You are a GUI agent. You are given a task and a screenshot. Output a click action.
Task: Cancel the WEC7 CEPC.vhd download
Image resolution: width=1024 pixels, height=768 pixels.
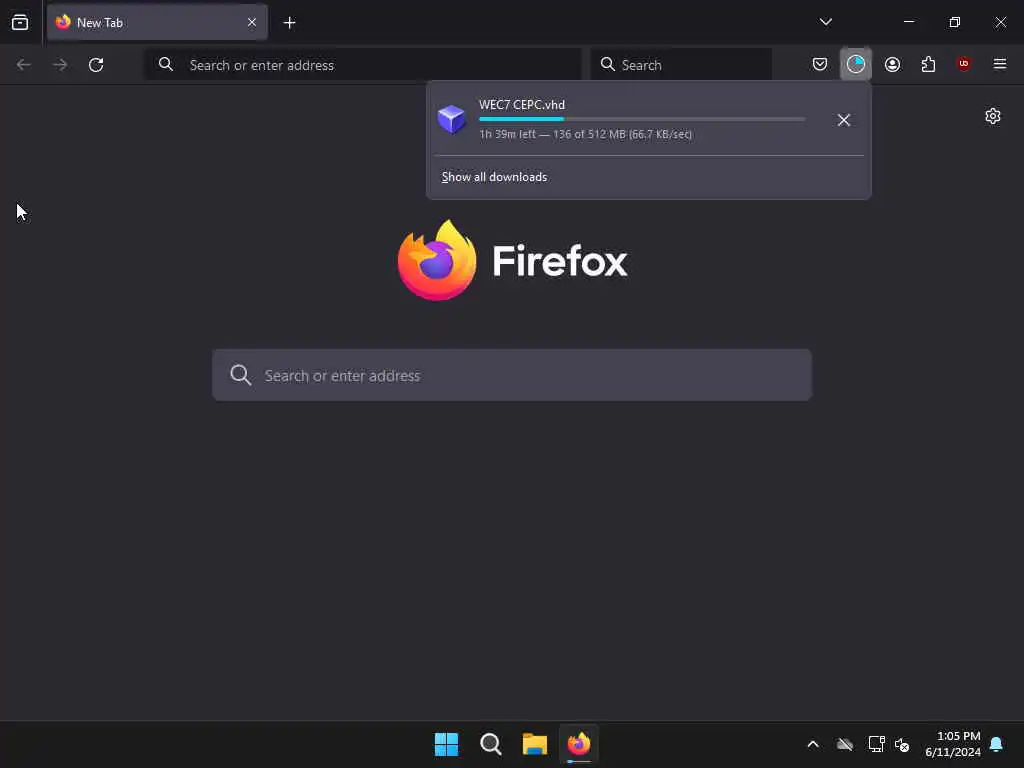pyautogui.click(x=843, y=120)
